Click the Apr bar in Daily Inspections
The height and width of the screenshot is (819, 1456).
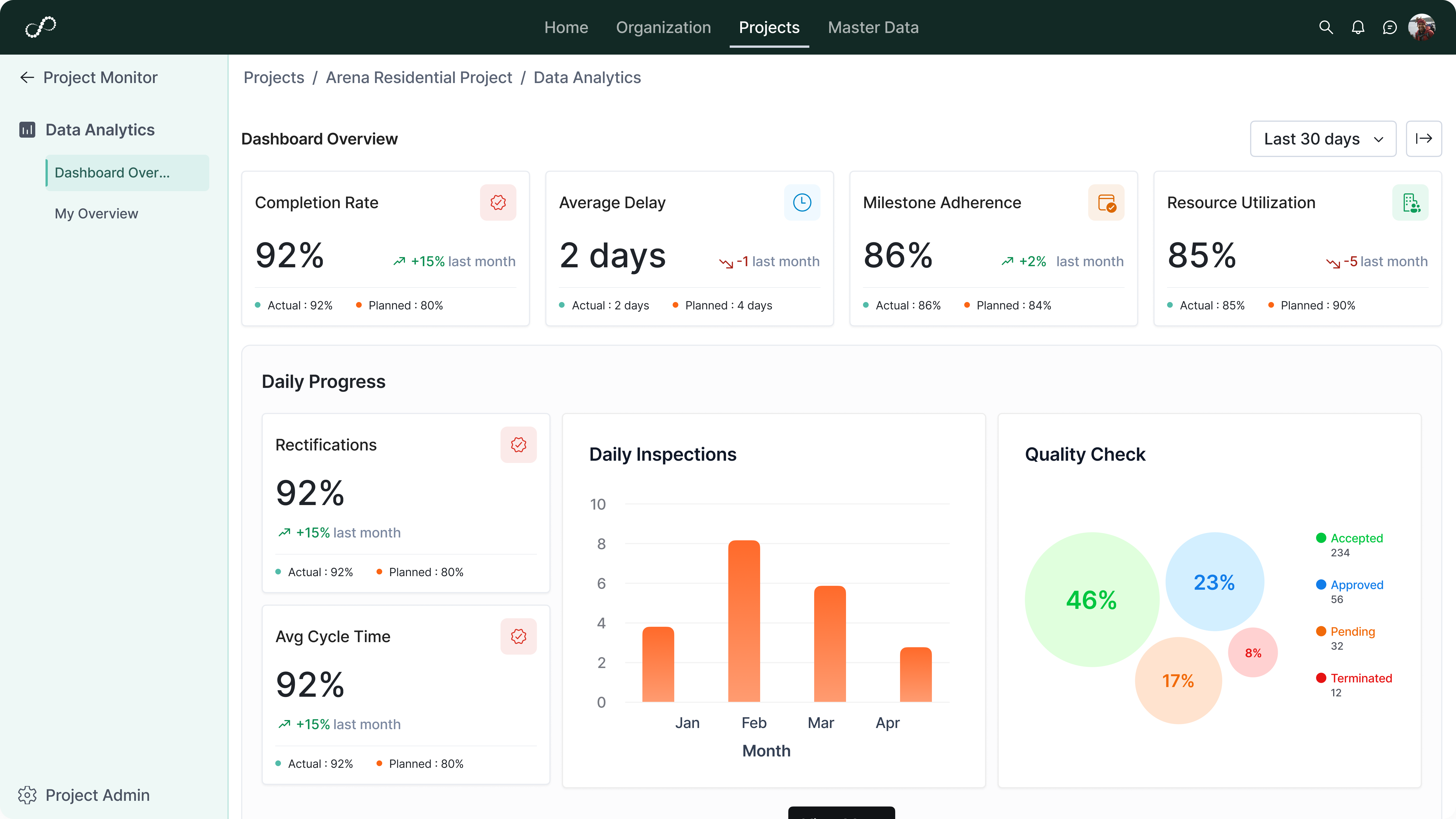(916, 674)
